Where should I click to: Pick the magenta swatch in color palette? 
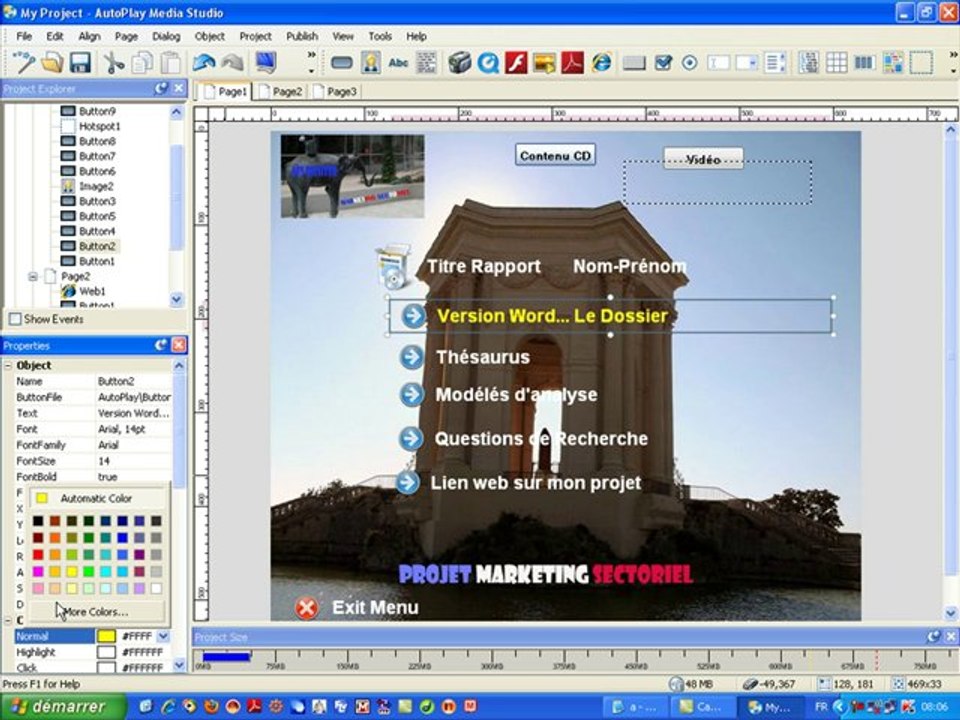pyautogui.click(x=38, y=571)
